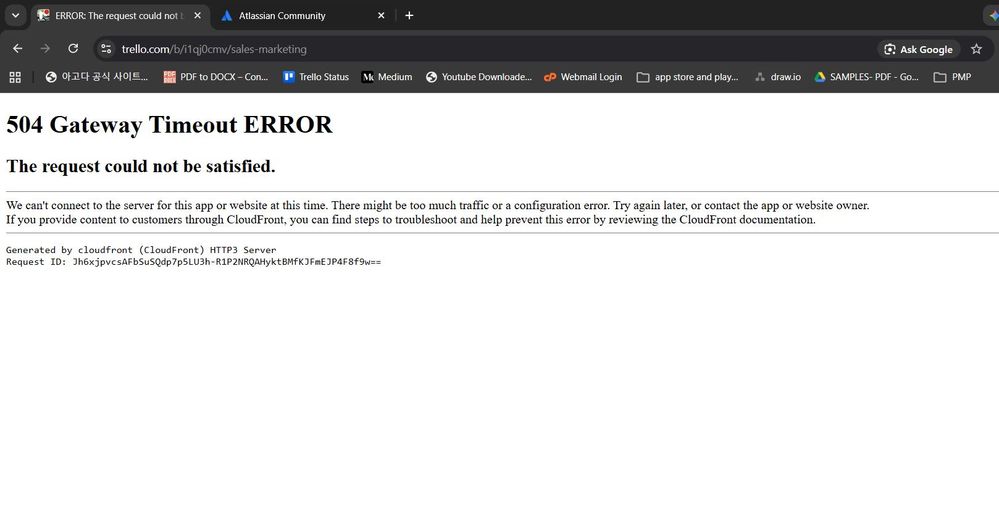The height and width of the screenshot is (511, 999).
Task: Click the Ask Google lens button
Action: point(919,49)
